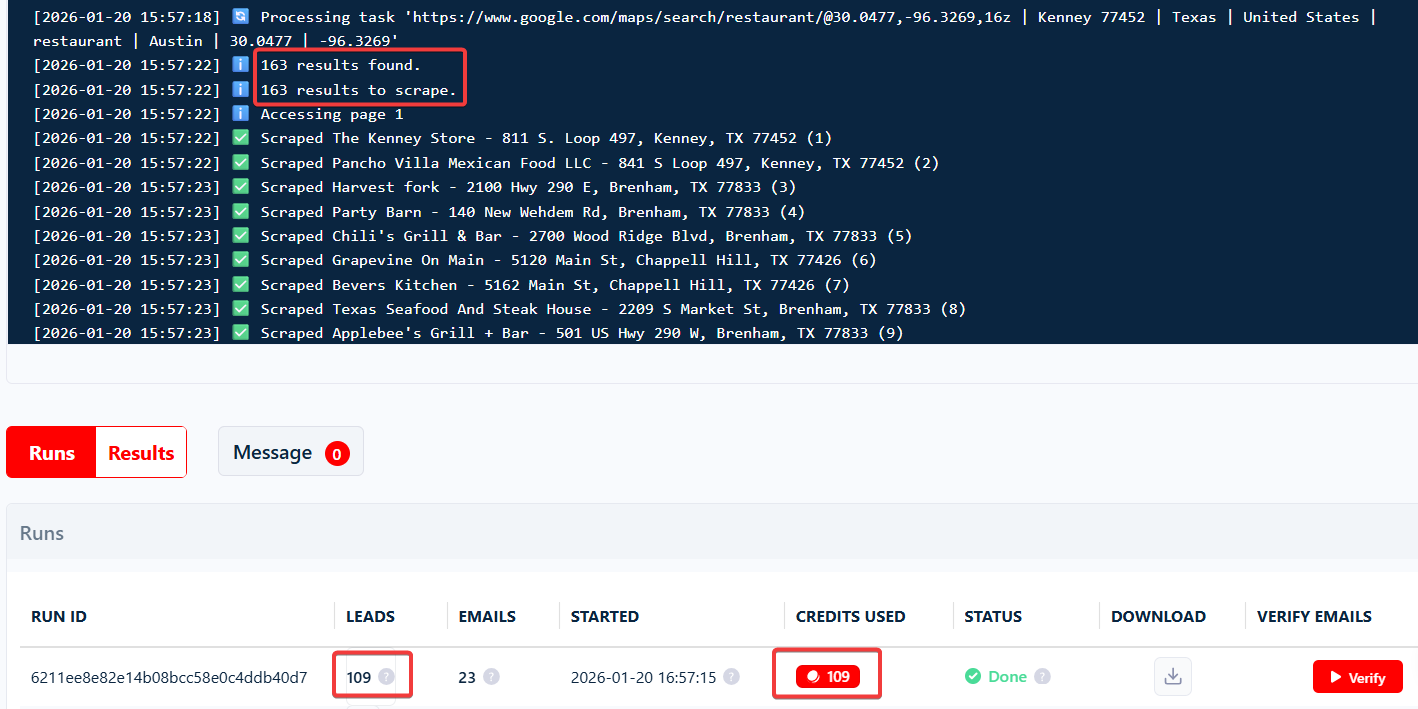Click log line for Party Barn

tap(533, 212)
